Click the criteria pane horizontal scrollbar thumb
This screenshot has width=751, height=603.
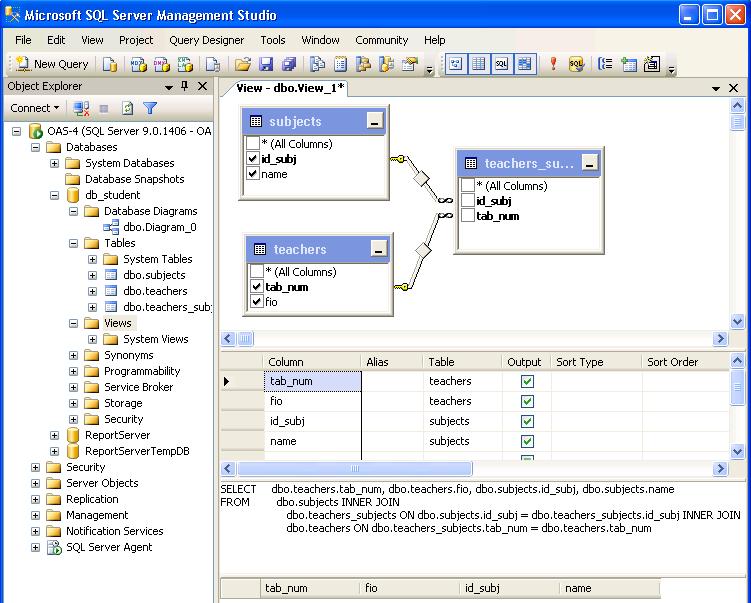(355, 468)
